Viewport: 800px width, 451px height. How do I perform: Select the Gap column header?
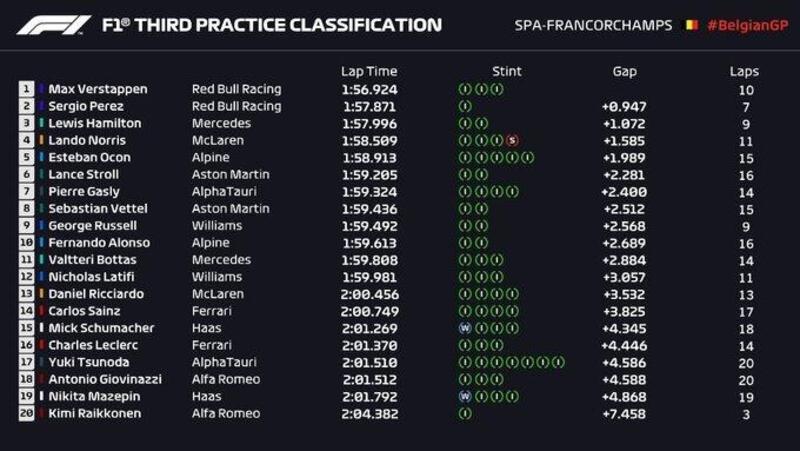coord(624,71)
